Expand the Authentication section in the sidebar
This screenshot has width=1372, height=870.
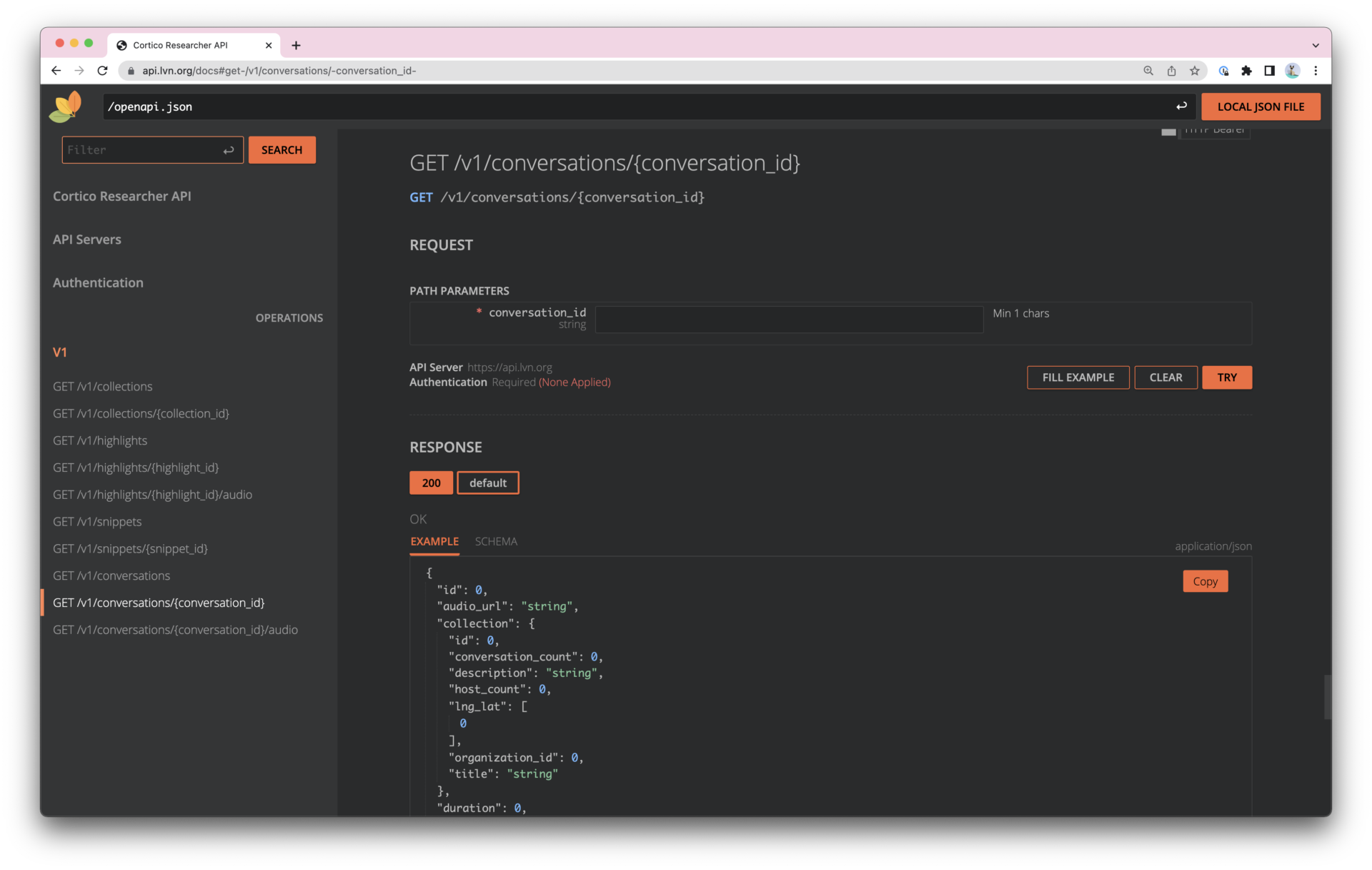98,282
